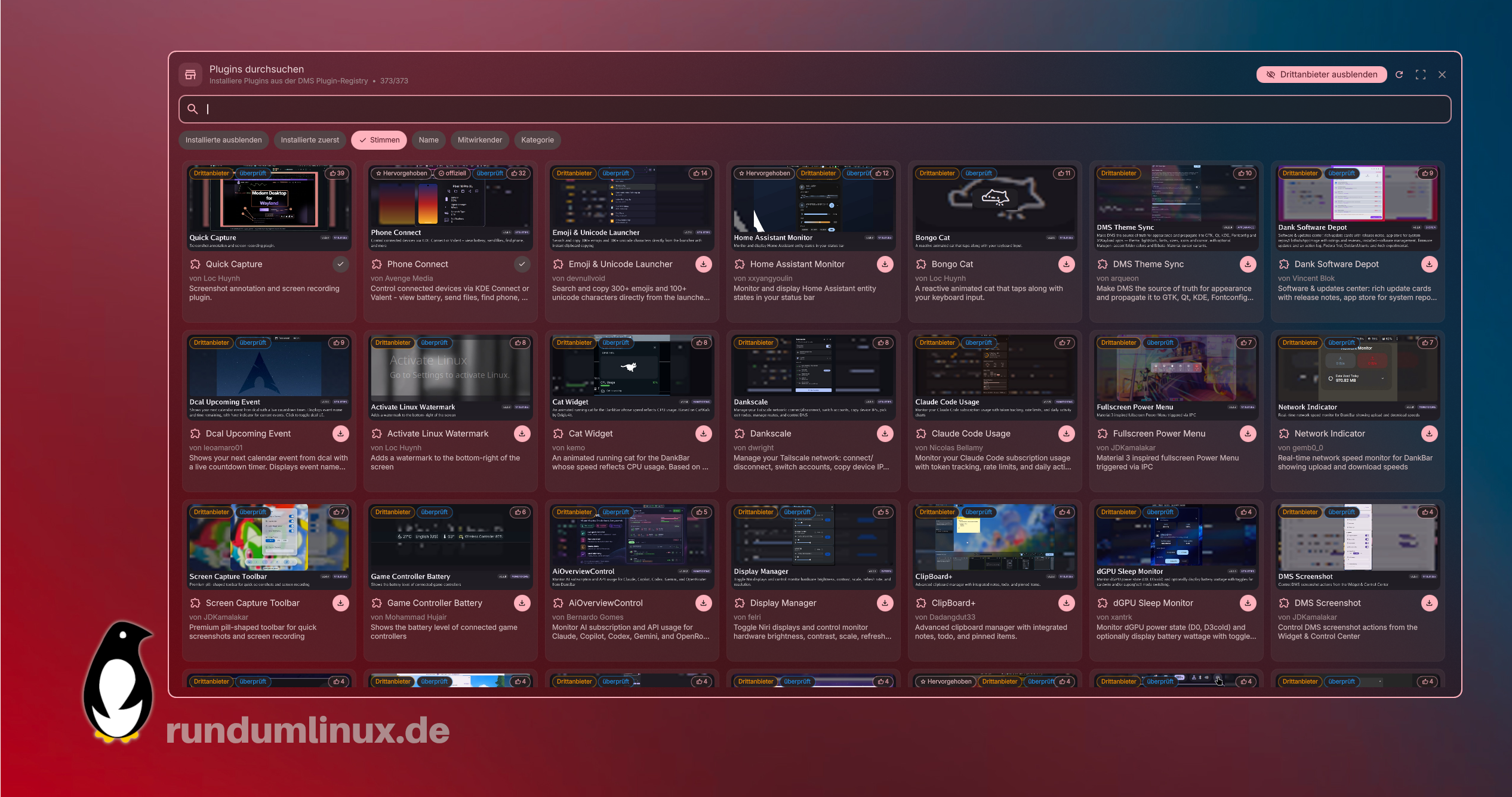Enable Installierte ausblenden filter
Screen dimensions: 1512x797
[224, 140]
